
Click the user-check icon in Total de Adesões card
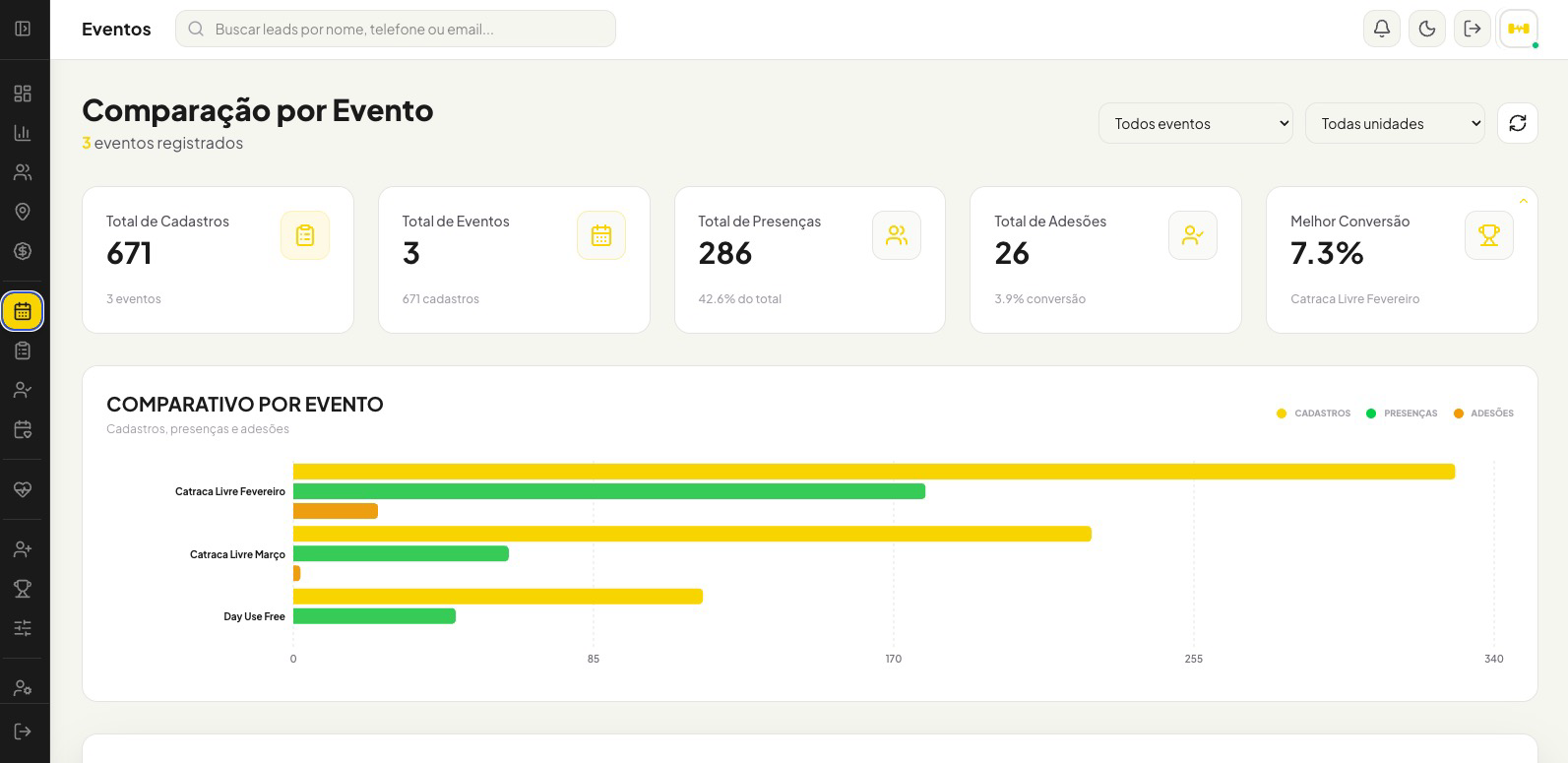coord(1193,235)
